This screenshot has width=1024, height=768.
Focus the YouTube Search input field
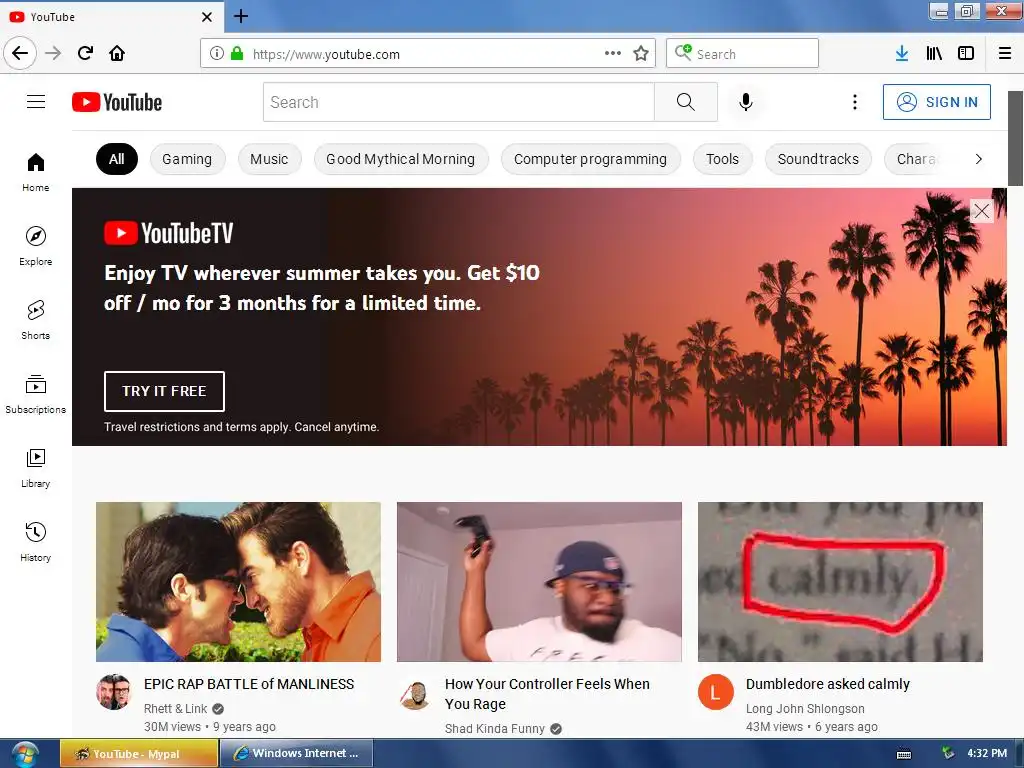coord(458,102)
